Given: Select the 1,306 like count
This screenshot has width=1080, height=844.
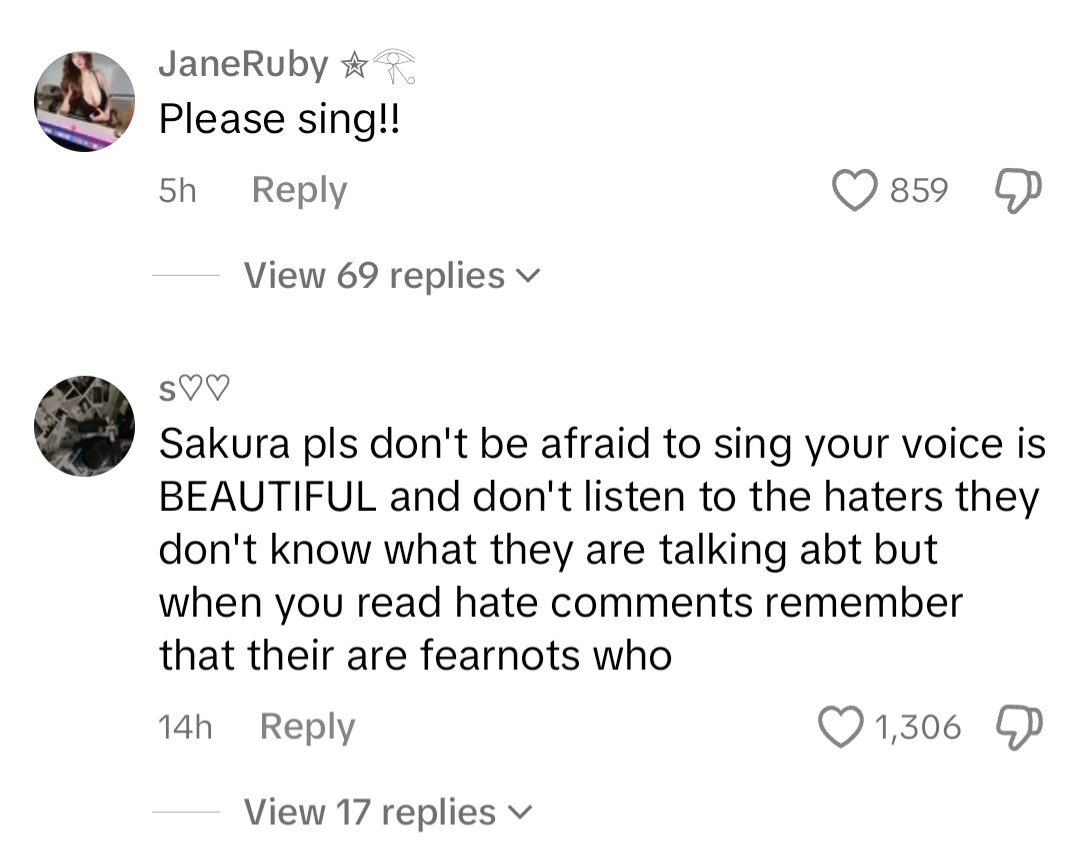Looking at the screenshot, I should point(921,726).
